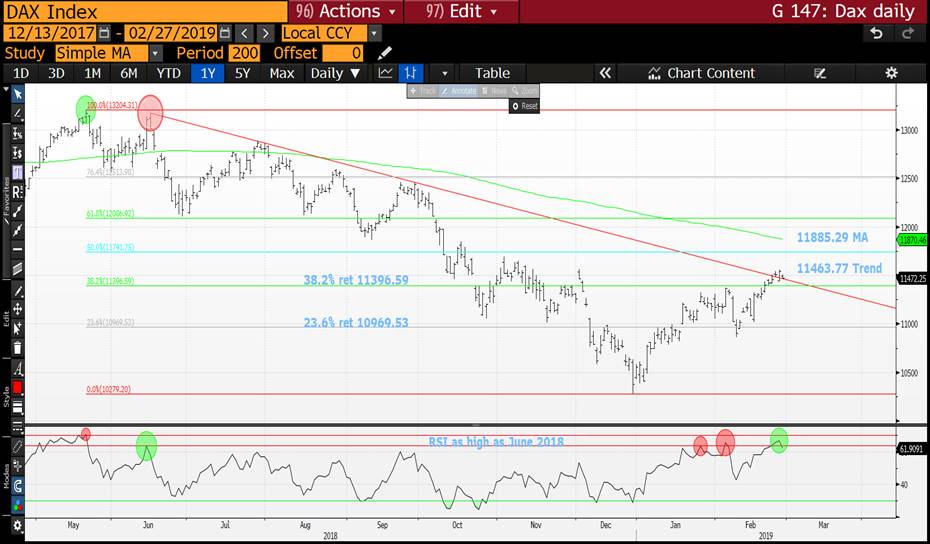Select the arrow pointer tool in left toolbar
The height and width of the screenshot is (544, 930).
(18, 94)
